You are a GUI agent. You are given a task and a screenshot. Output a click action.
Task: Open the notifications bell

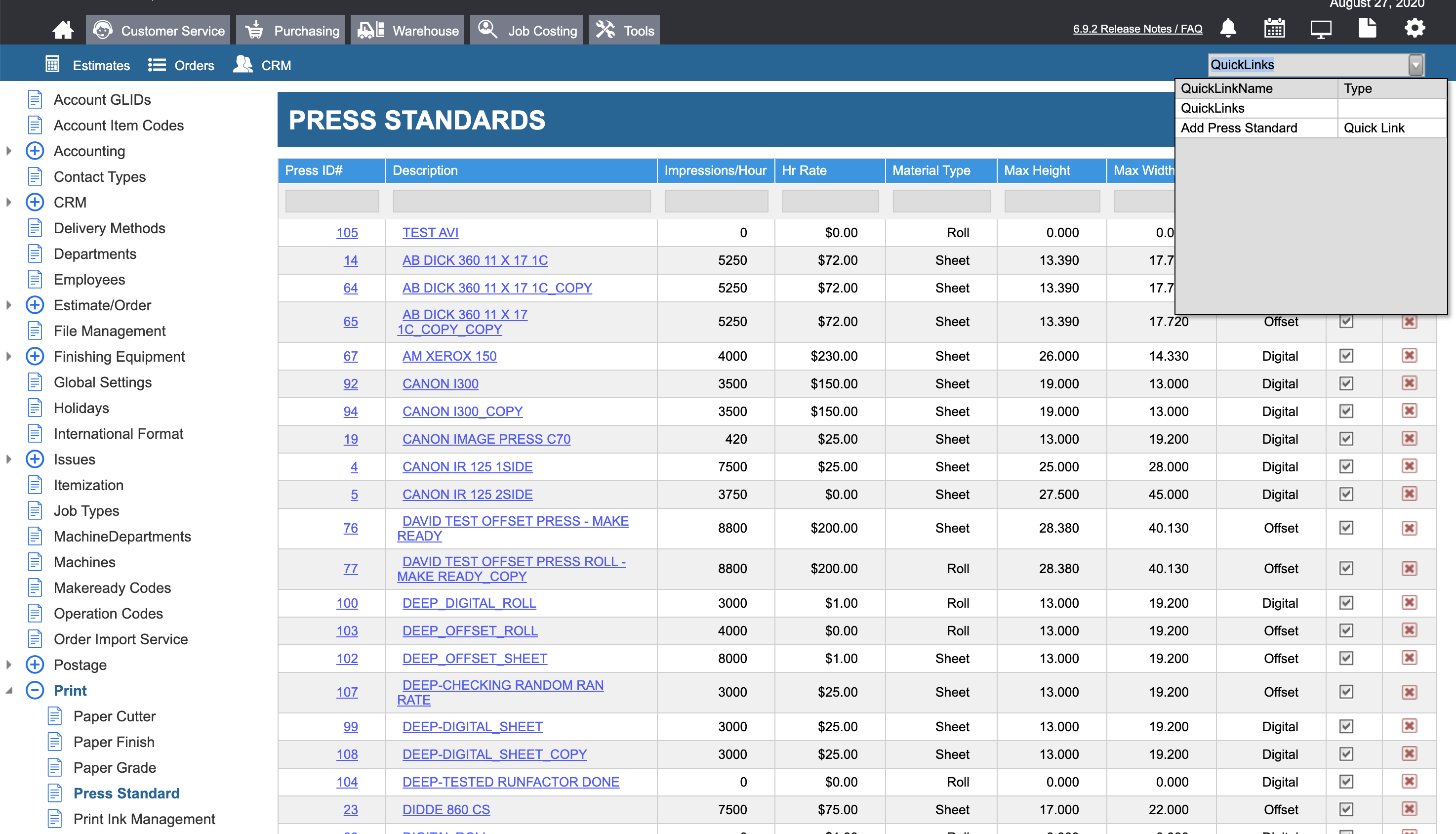[x=1228, y=29]
